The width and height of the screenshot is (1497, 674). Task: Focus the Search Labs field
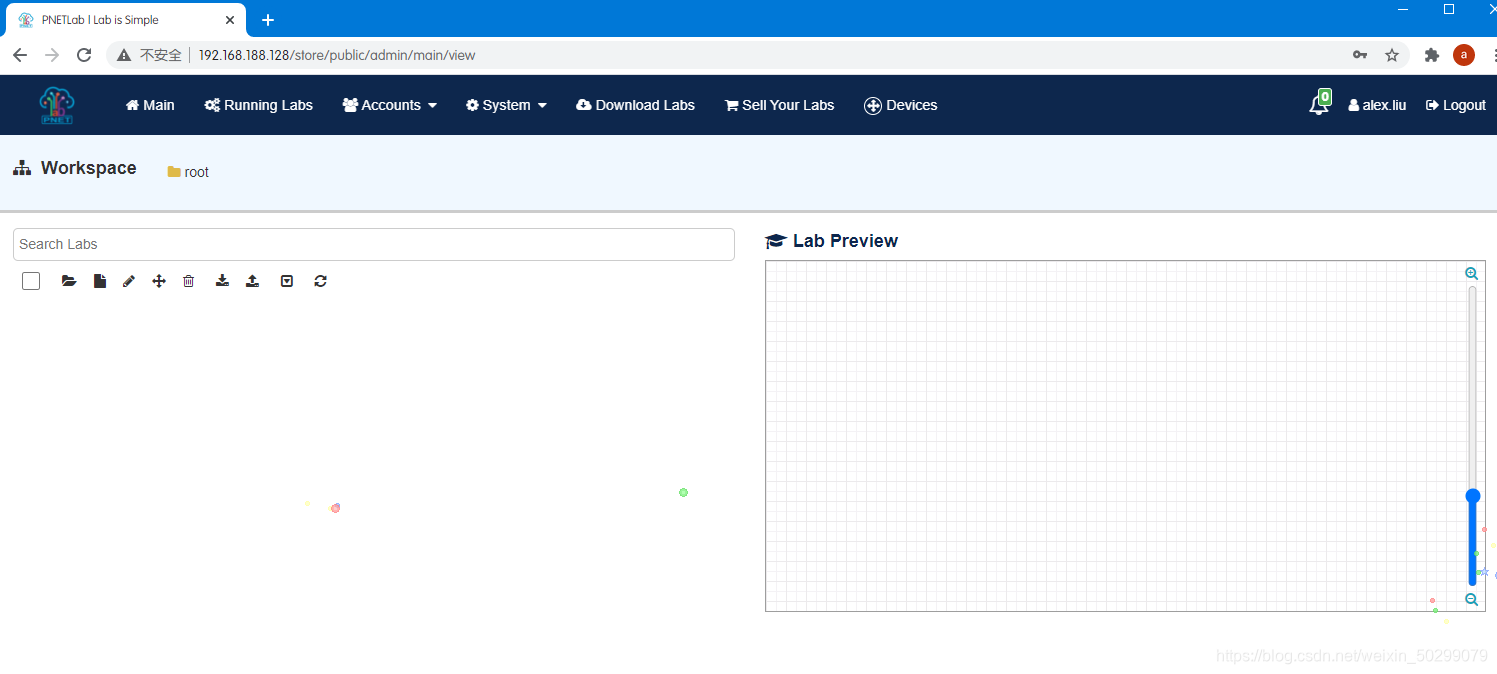click(374, 244)
